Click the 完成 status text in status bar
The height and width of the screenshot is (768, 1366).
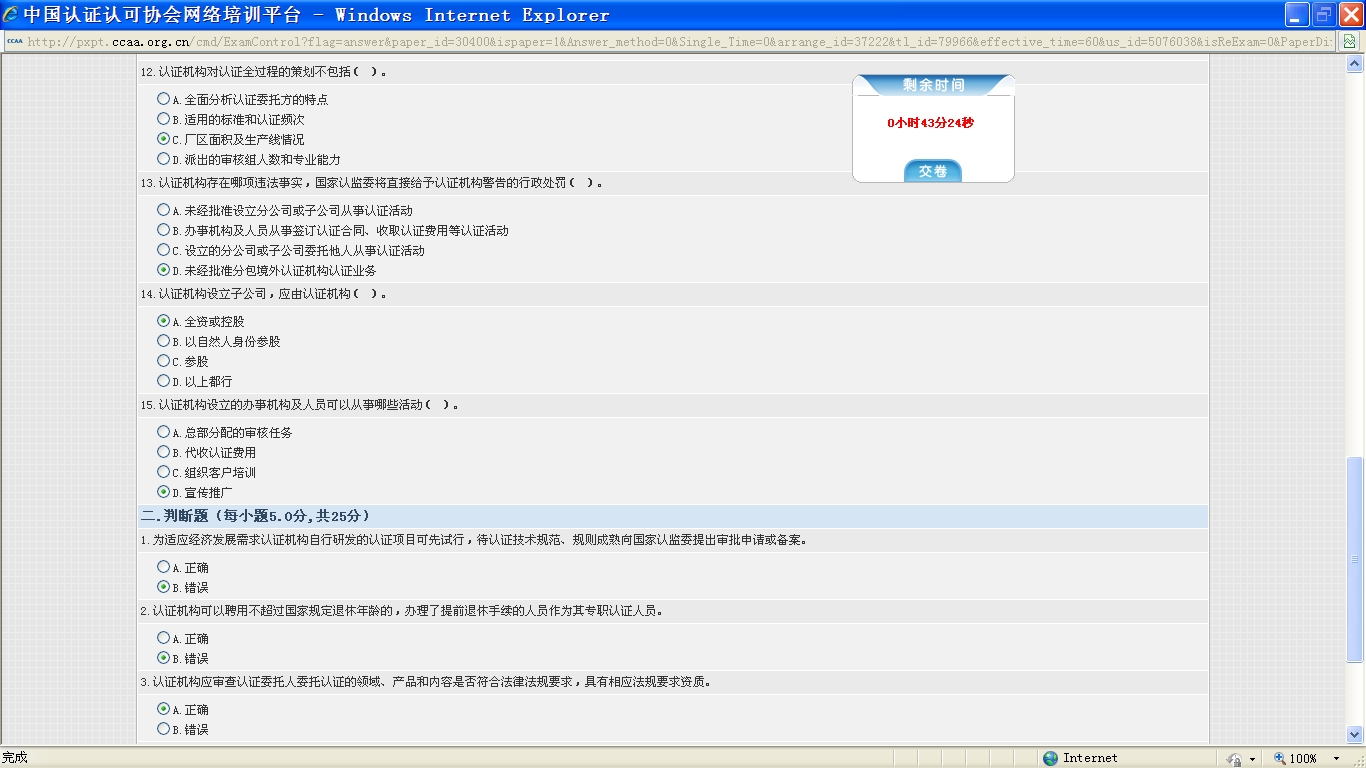(15, 758)
